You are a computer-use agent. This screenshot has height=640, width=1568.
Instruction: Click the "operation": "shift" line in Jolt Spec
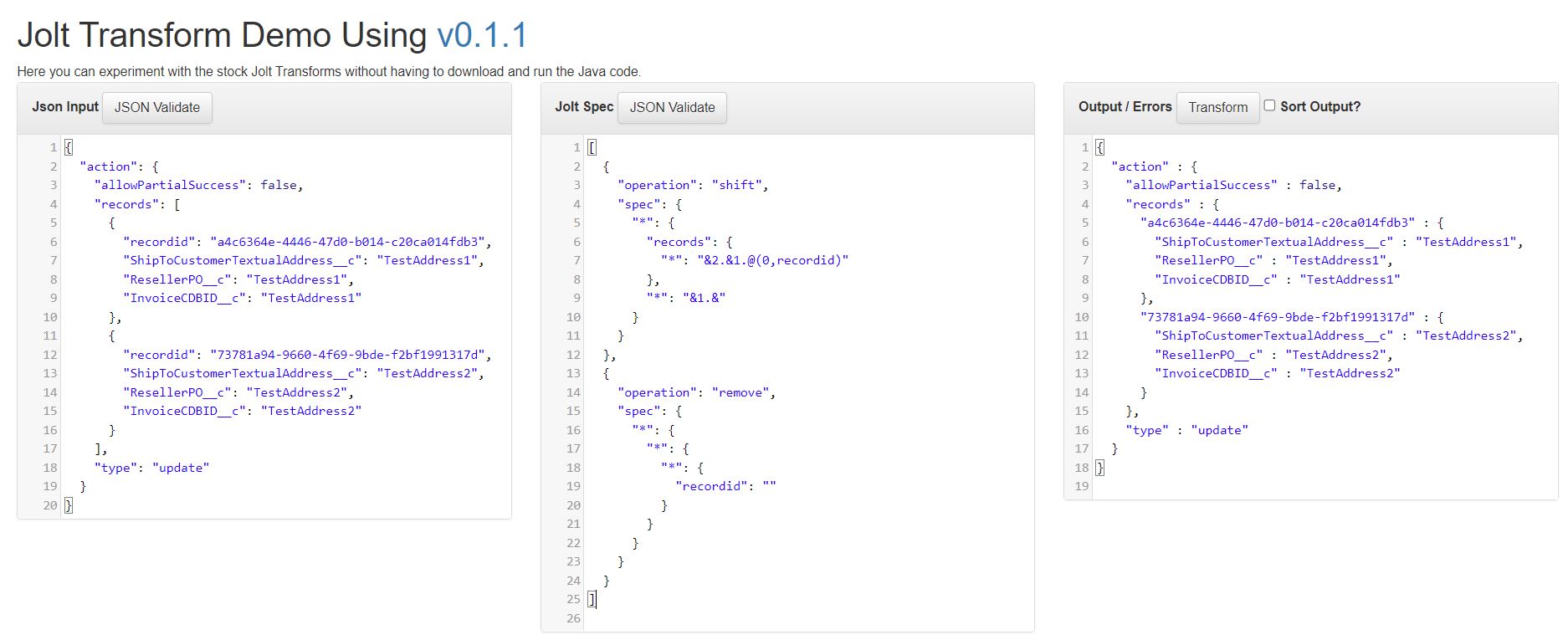(x=693, y=185)
